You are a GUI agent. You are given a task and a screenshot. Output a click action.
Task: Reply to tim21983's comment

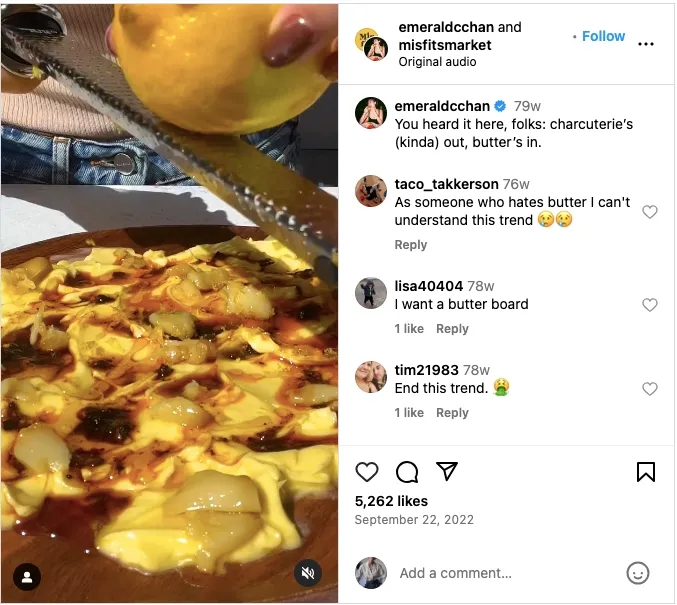coord(452,413)
